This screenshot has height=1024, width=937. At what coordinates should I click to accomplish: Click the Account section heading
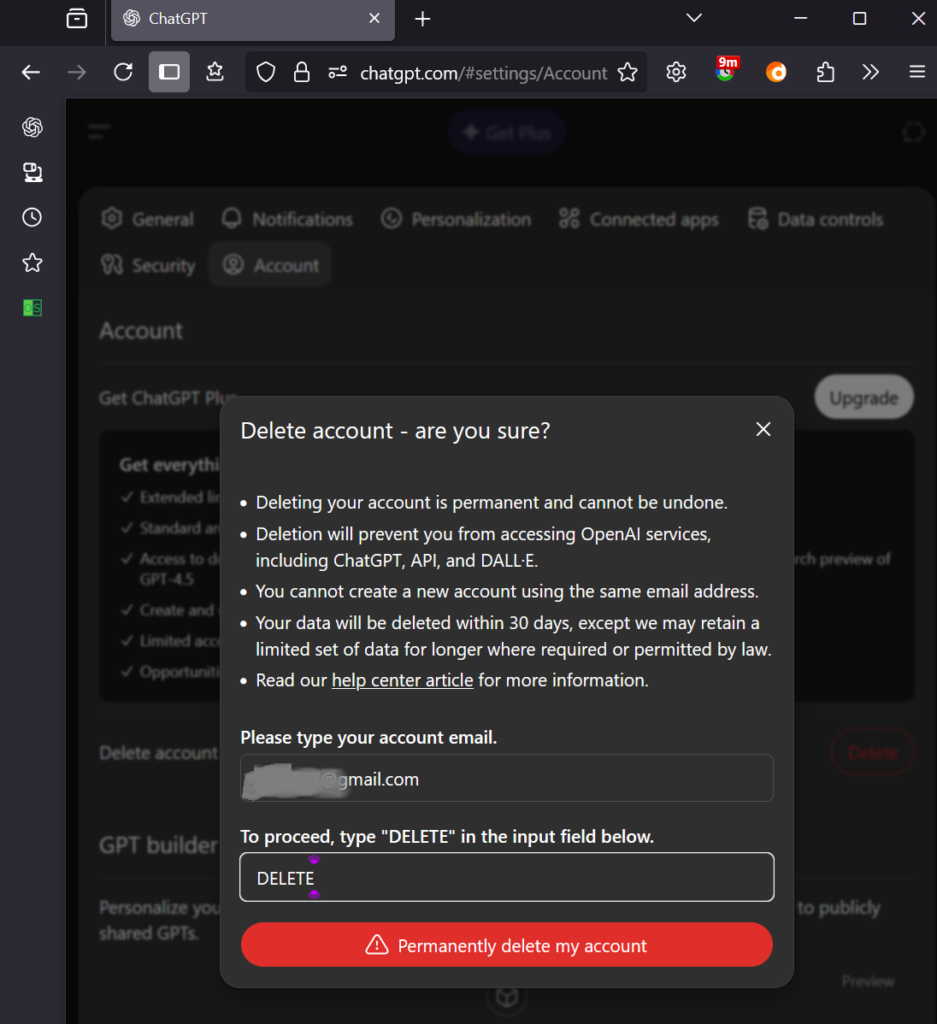141,331
